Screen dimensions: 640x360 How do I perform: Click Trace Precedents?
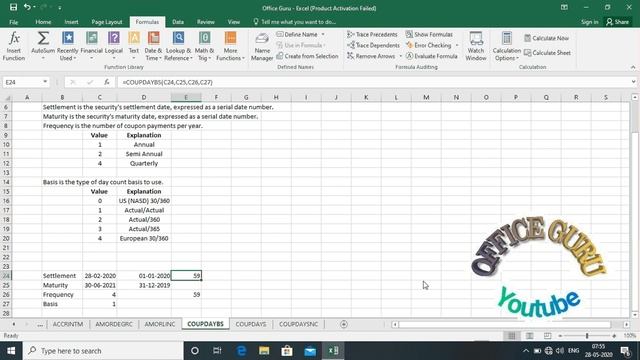372,35
